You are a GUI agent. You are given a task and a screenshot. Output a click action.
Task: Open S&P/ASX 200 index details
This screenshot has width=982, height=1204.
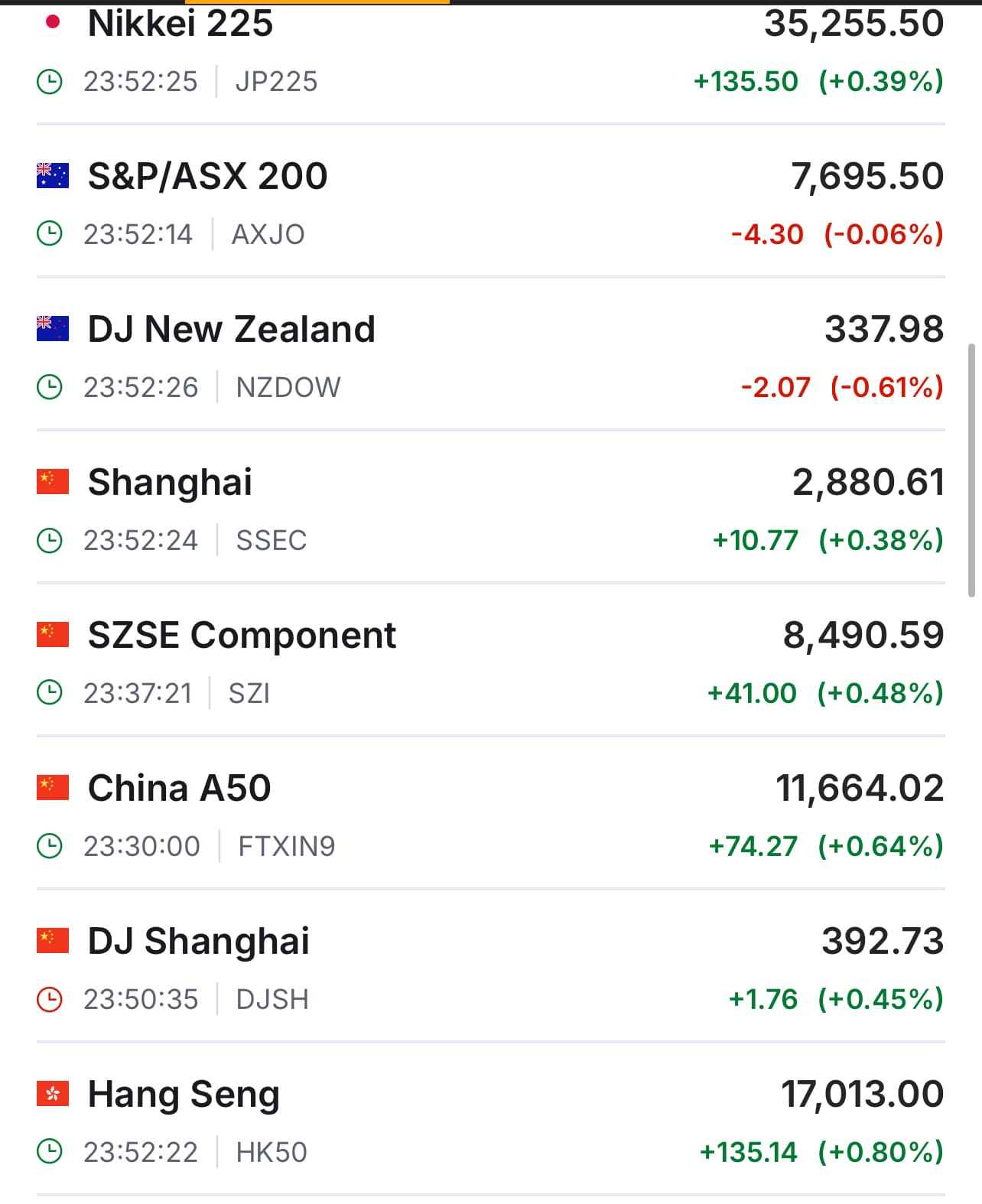point(207,177)
